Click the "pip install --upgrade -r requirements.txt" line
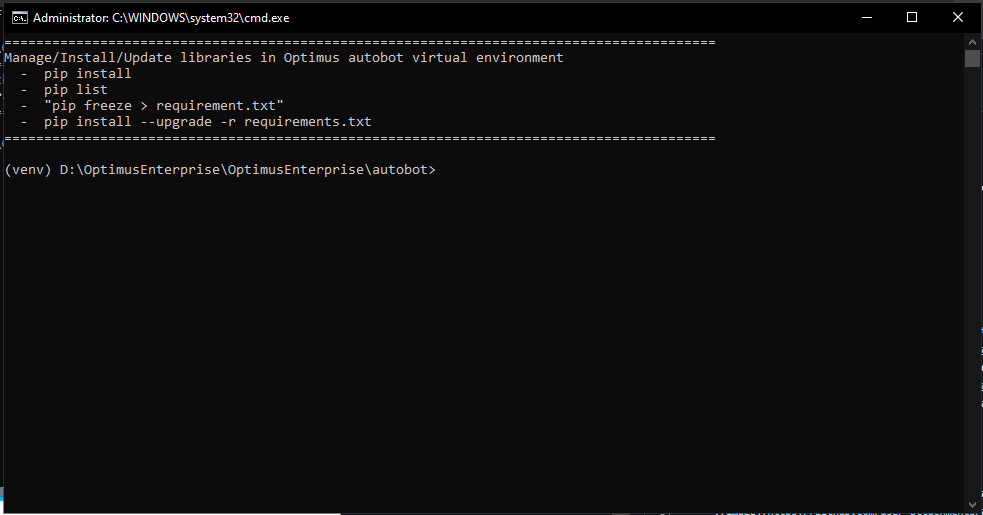Image resolution: width=983 pixels, height=515 pixels. tap(207, 122)
